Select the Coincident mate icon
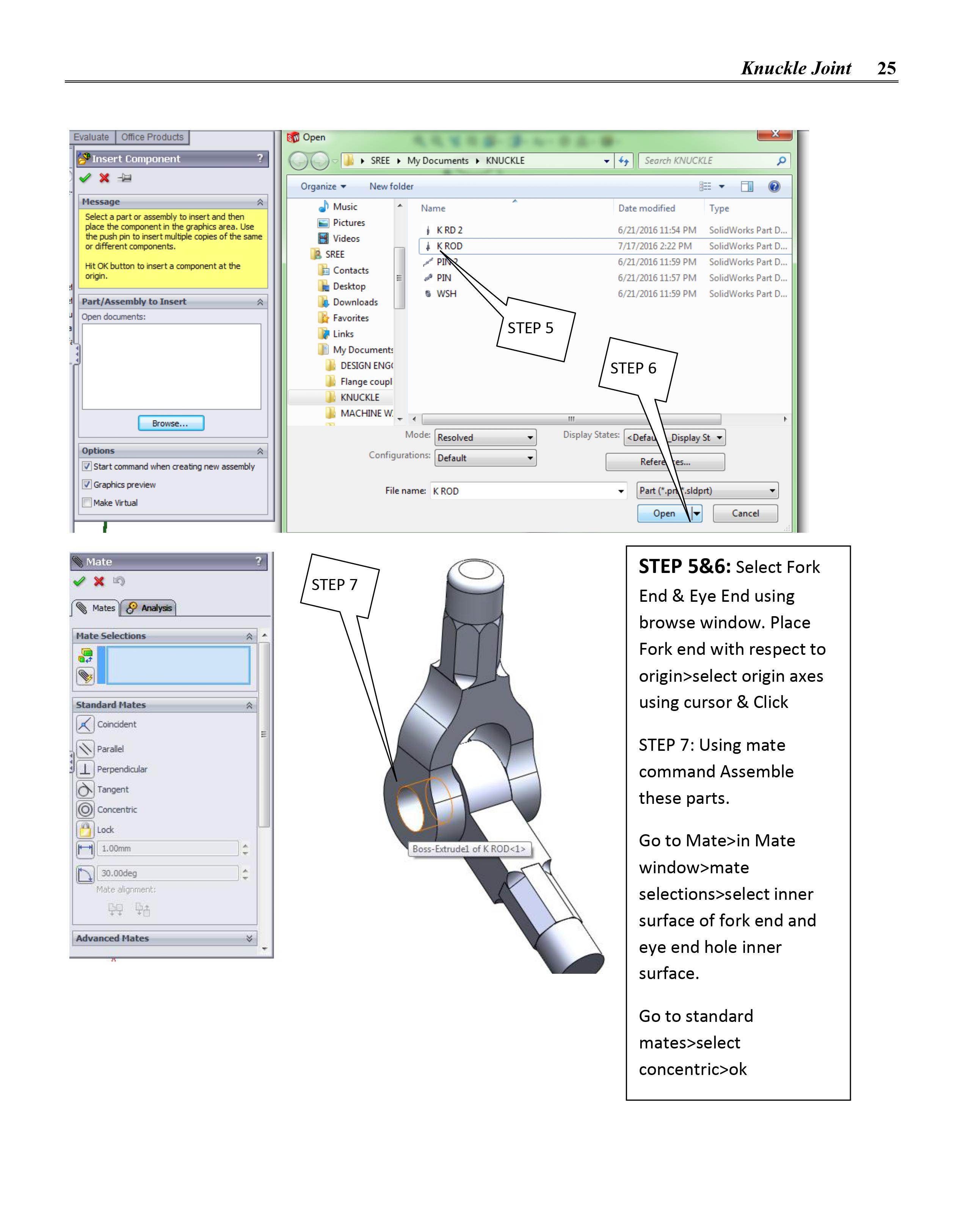Image resolution: width=963 pixels, height=1232 pixels. [85, 724]
